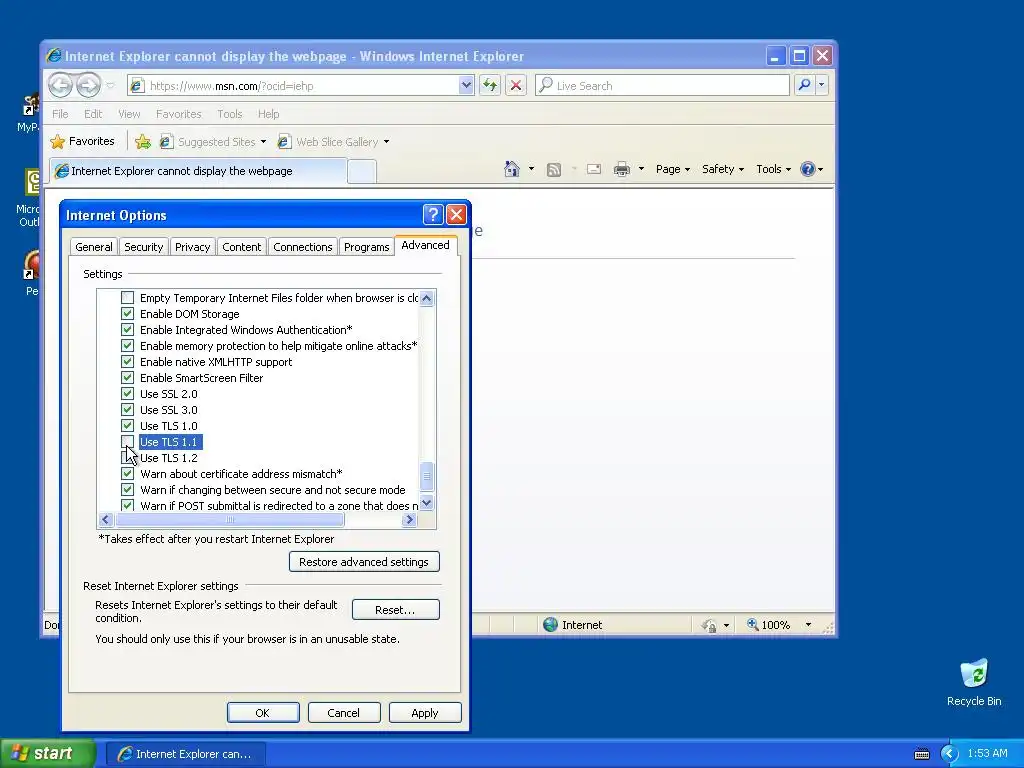Click the Reset... button

tap(395, 610)
